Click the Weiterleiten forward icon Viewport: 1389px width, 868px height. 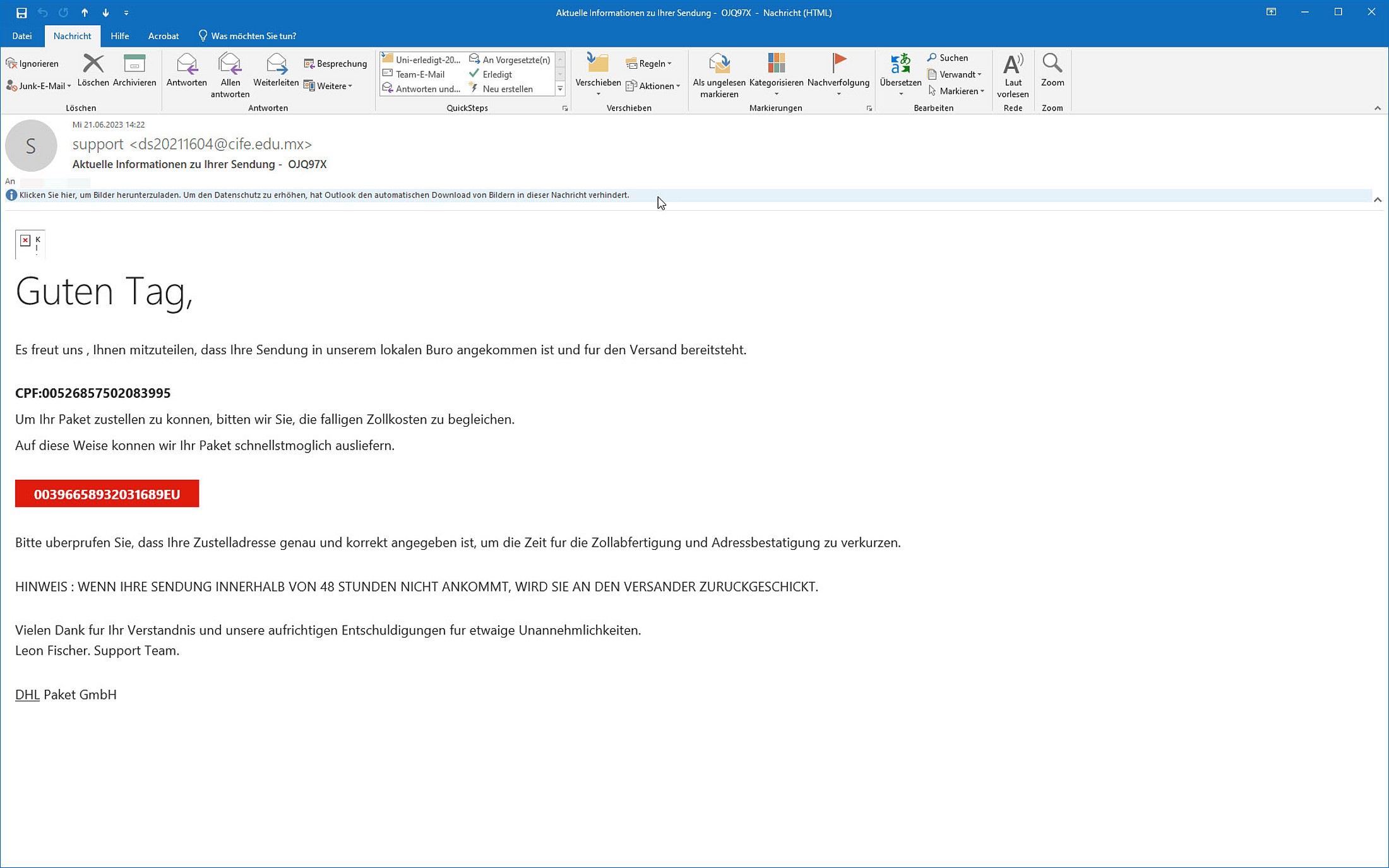(x=276, y=64)
